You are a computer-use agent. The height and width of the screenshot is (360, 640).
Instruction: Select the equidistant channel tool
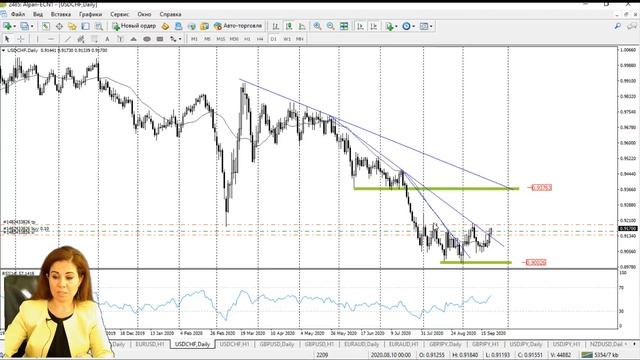(81, 39)
